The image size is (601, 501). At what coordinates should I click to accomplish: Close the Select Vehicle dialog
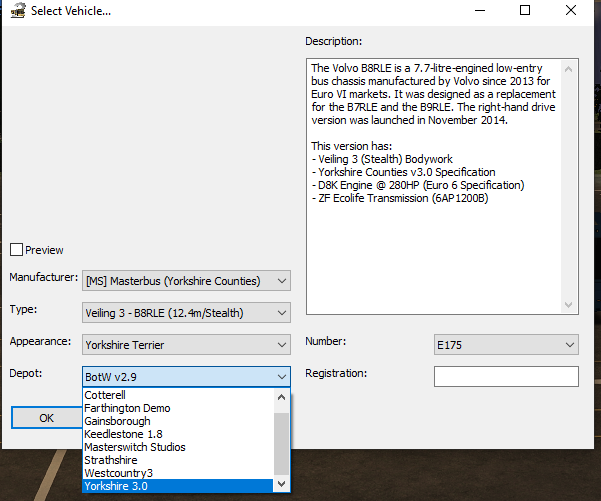pyautogui.click(x=571, y=10)
